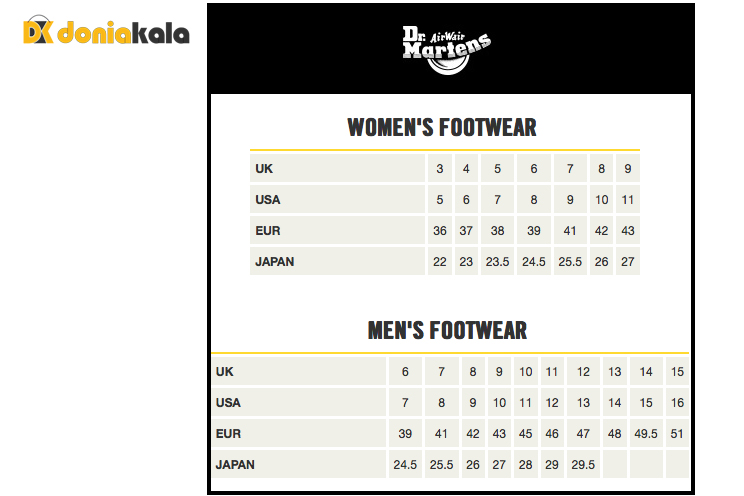Viewport: 744px width, 496px height.
Task: Select the EUR row label in men's table
Action: [228, 434]
